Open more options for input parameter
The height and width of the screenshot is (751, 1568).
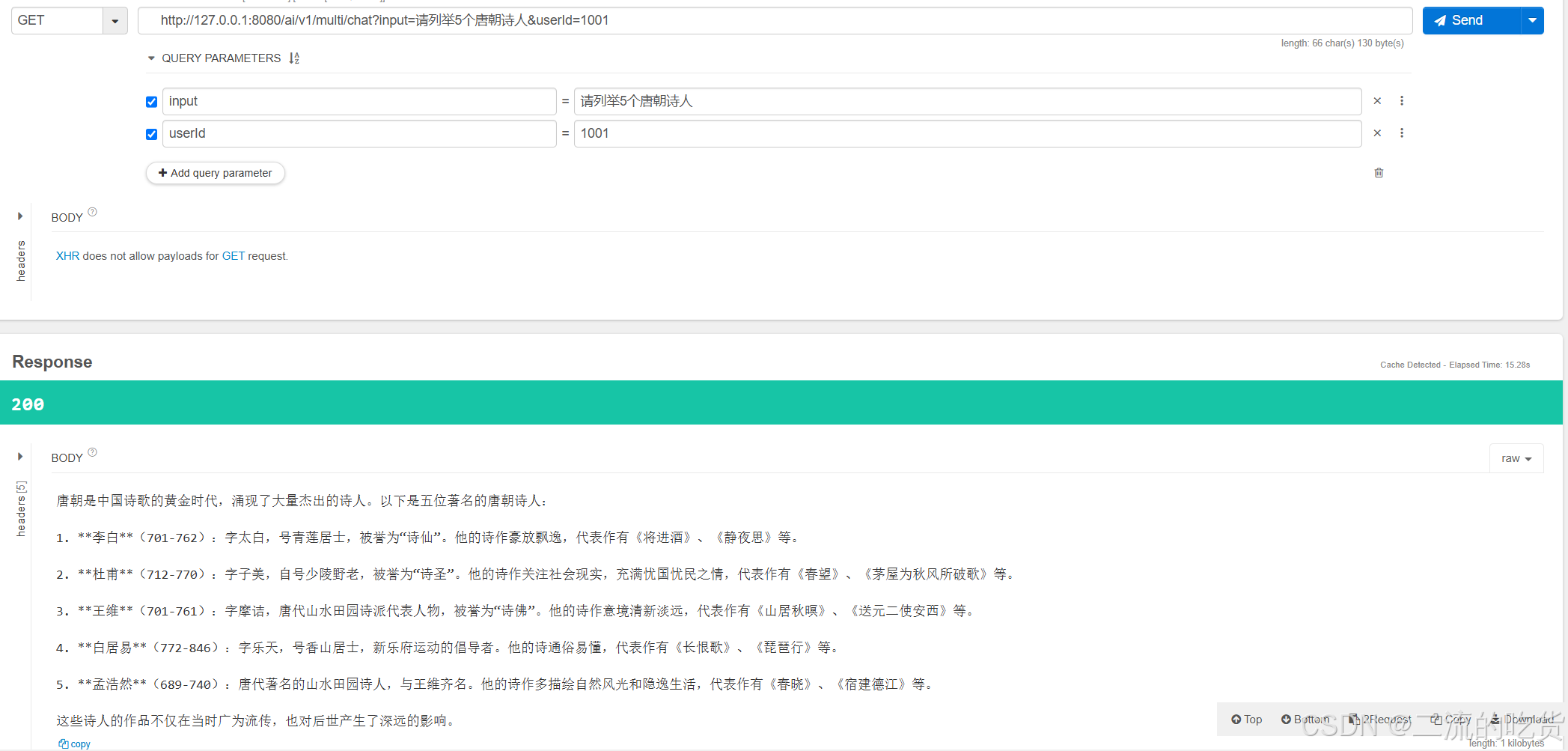1402,101
